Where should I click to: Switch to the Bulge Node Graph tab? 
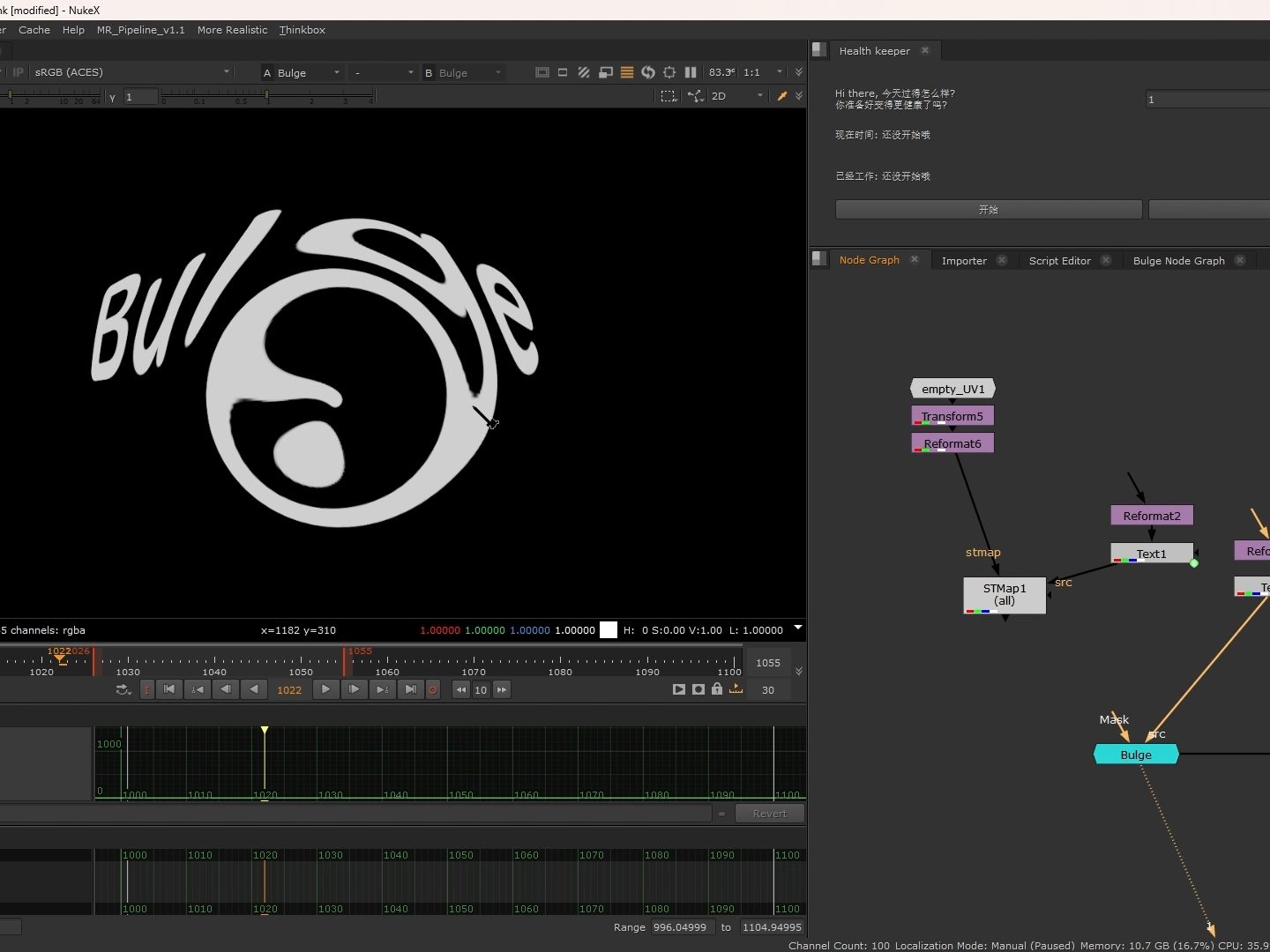click(1178, 260)
